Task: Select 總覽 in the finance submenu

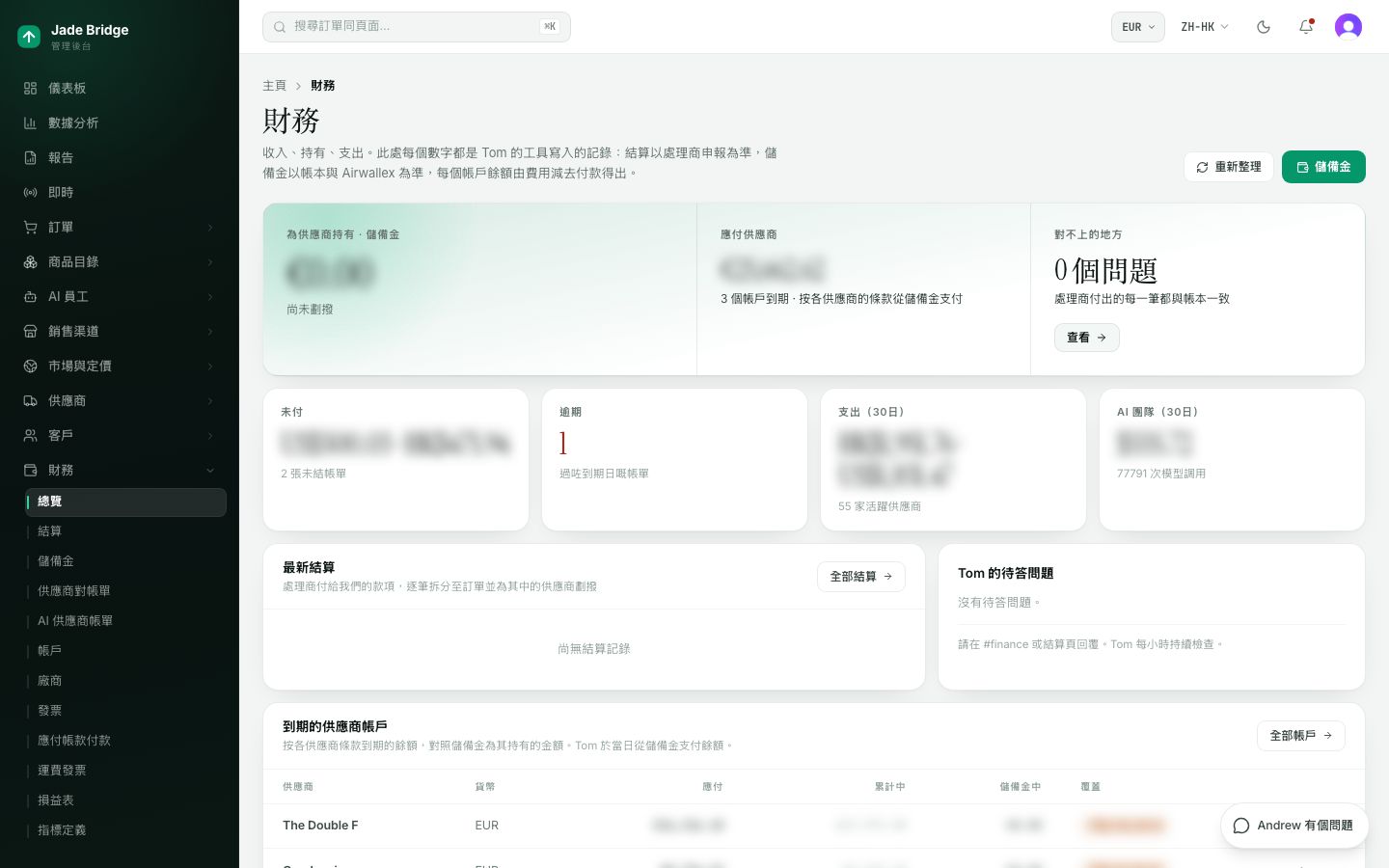Action: click(x=126, y=502)
